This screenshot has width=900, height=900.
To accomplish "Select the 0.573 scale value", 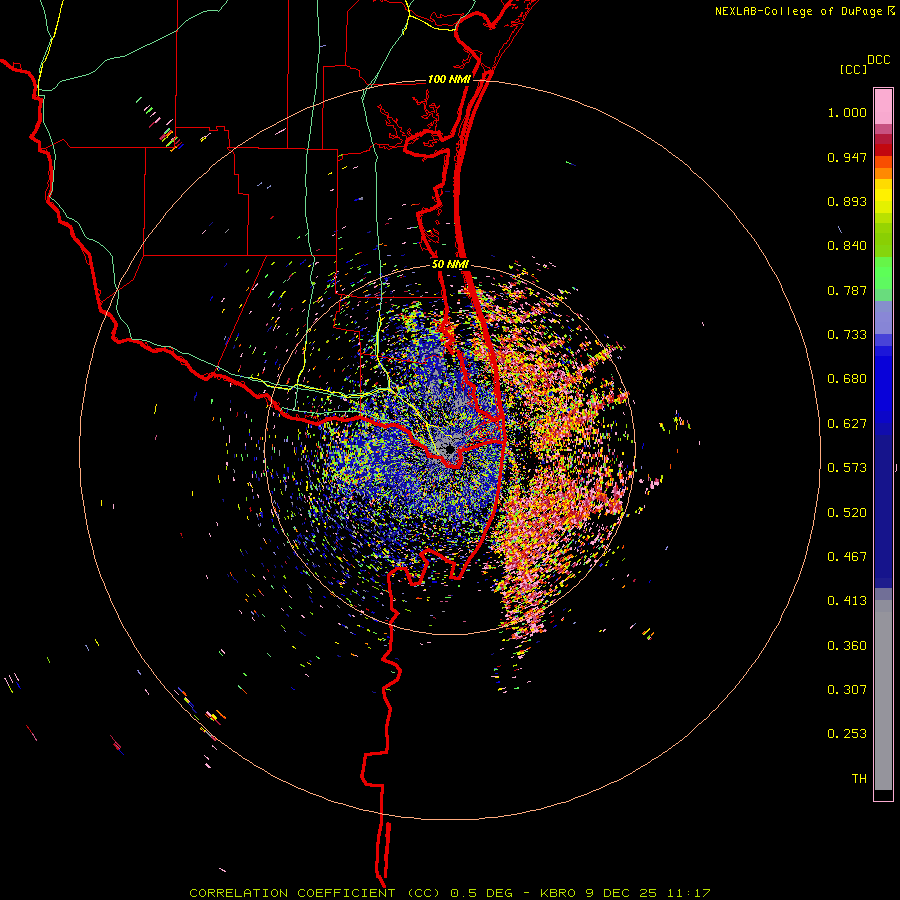I will coord(847,468).
